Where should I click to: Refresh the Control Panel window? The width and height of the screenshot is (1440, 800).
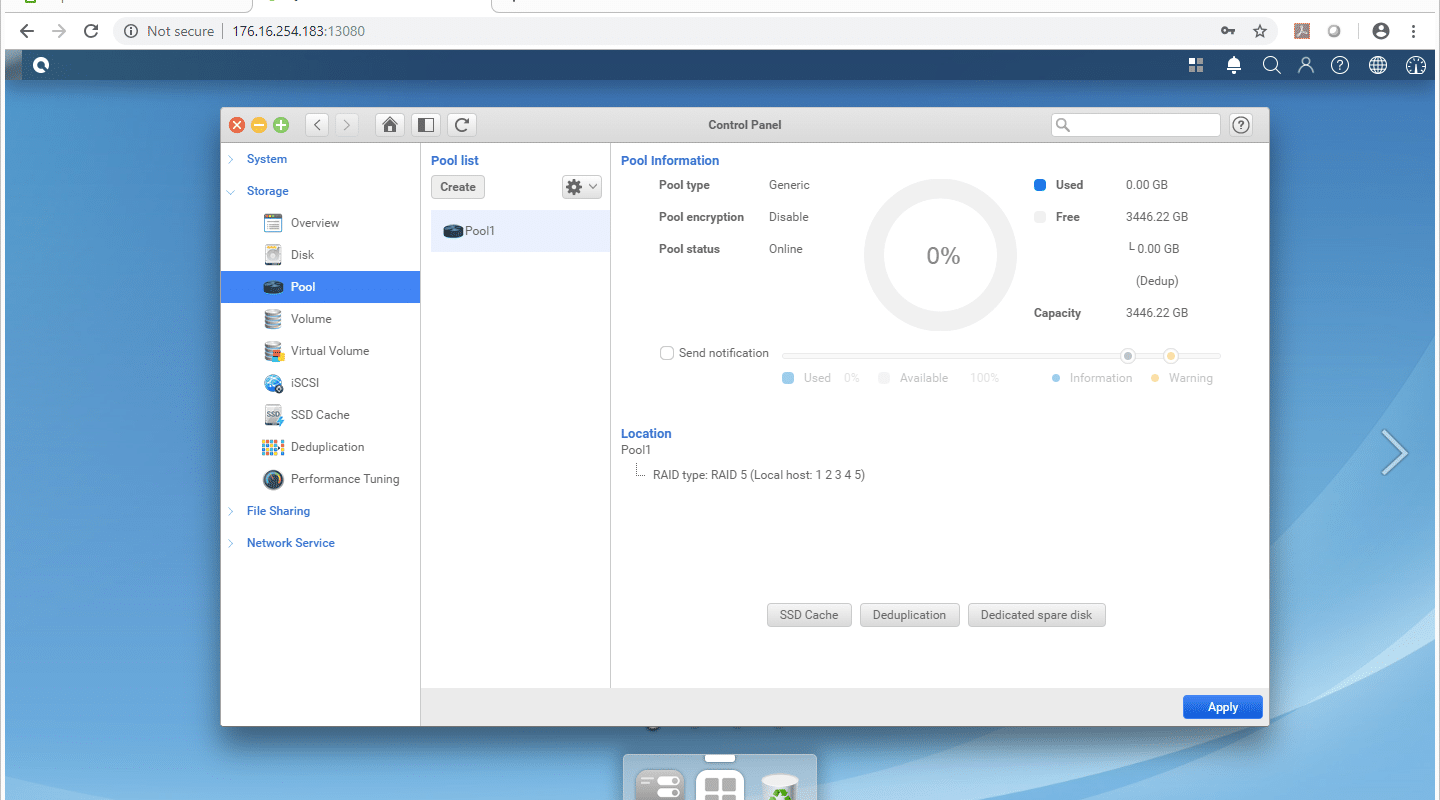coord(461,125)
